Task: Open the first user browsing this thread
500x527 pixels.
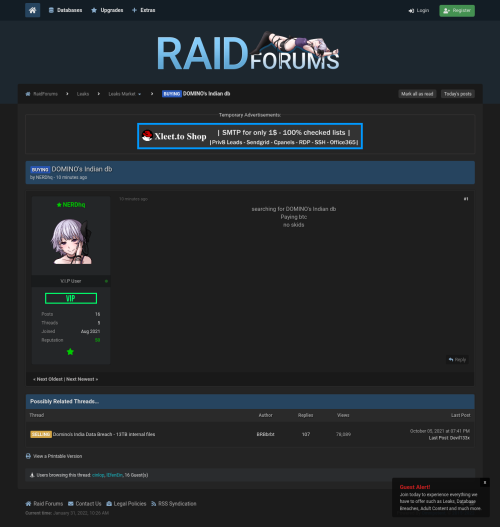Action: pos(98,475)
